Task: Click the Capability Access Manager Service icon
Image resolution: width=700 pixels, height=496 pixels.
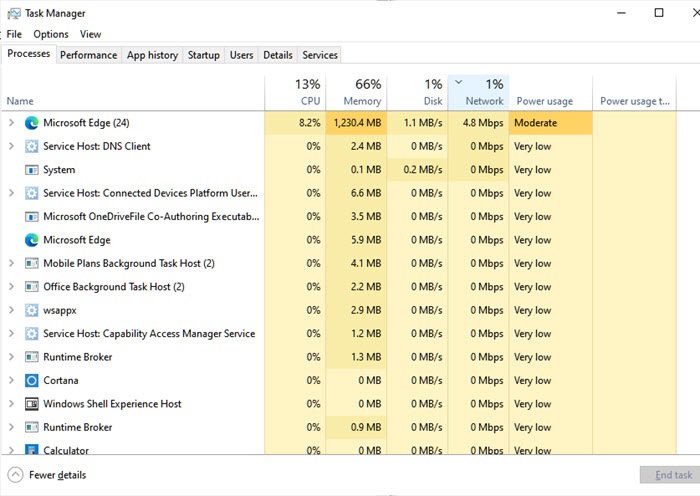Action: (31, 333)
